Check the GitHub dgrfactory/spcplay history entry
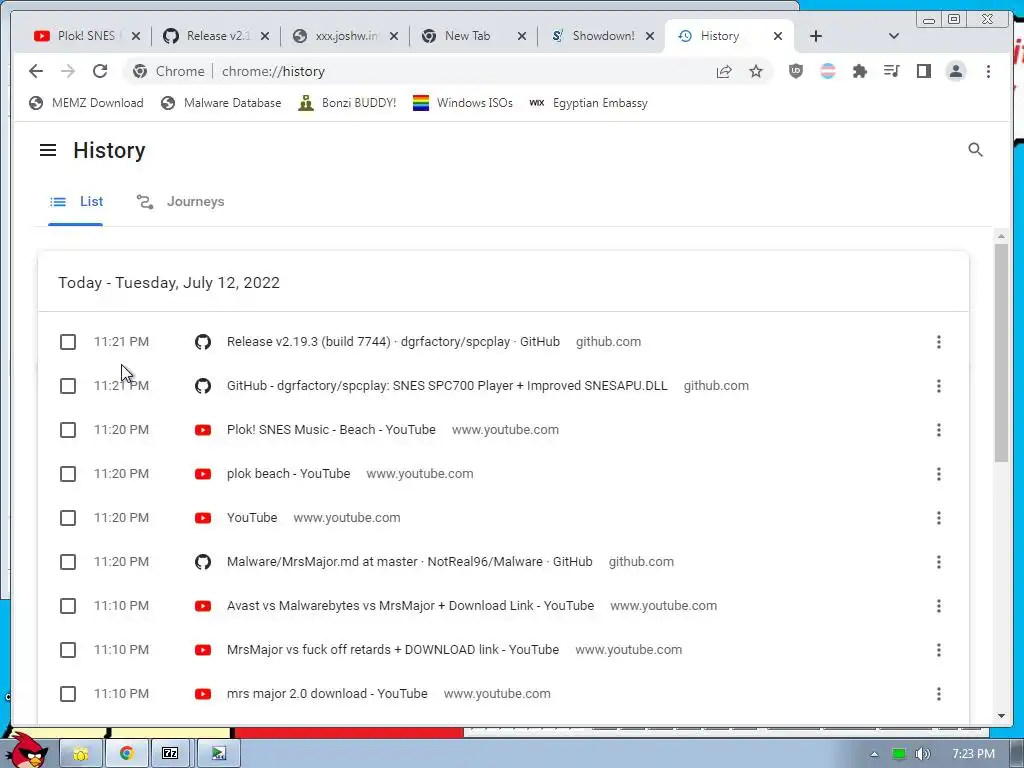This screenshot has width=1024, height=768. pos(68,386)
